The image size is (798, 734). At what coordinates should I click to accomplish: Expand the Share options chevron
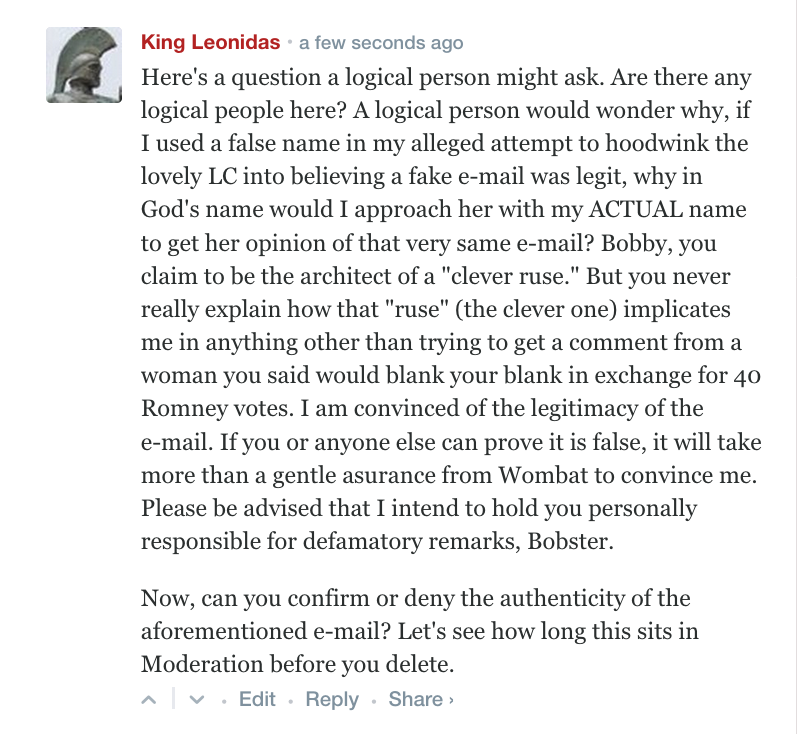(x=451, y=700)
